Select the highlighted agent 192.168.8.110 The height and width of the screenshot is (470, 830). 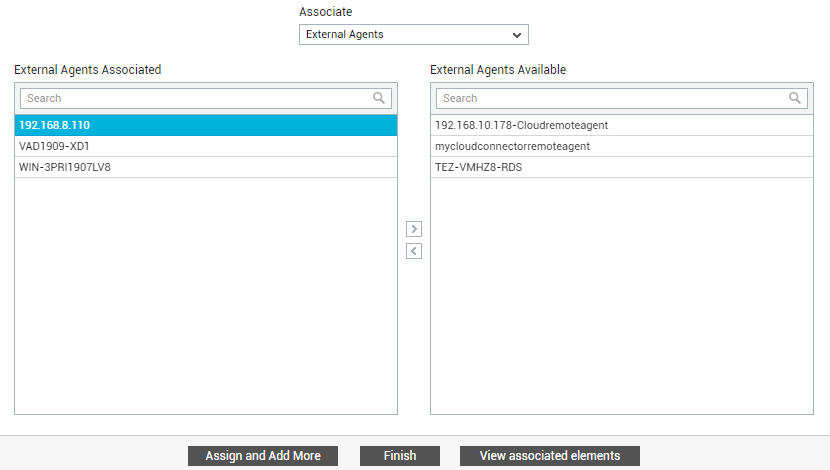pyautogui.click(x=206, y=125)
